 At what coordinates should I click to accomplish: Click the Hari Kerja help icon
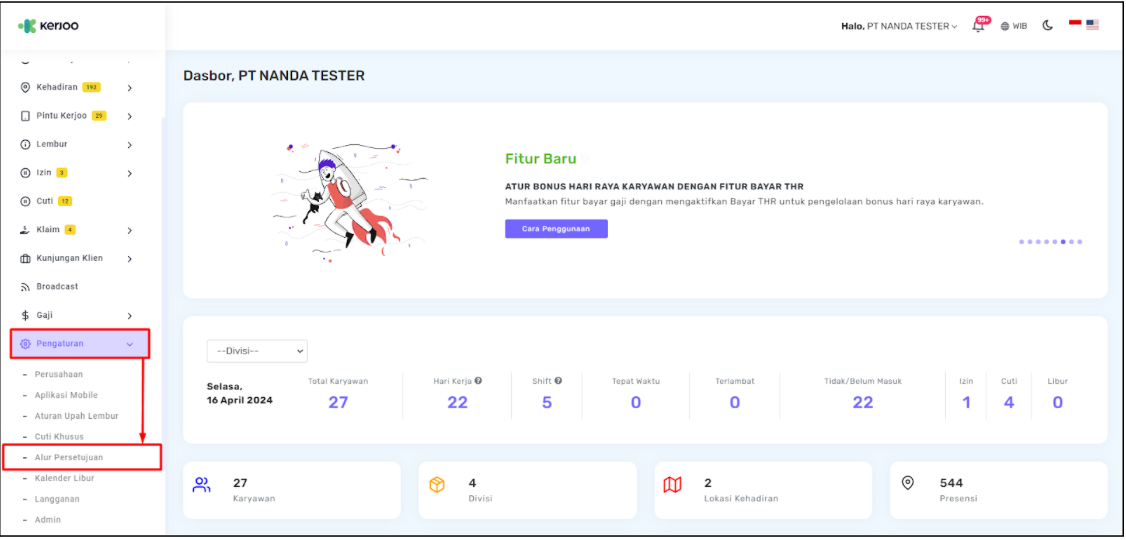478,381
